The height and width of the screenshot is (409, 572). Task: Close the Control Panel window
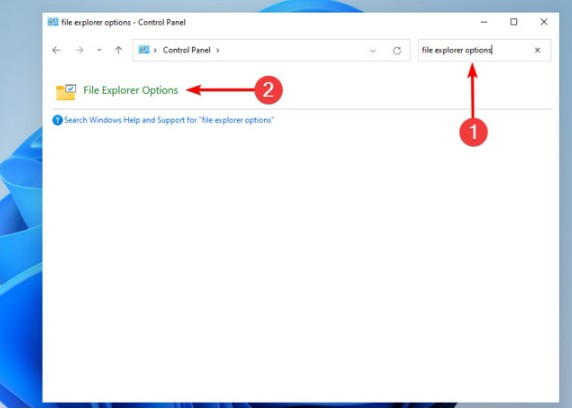(544, 22)
